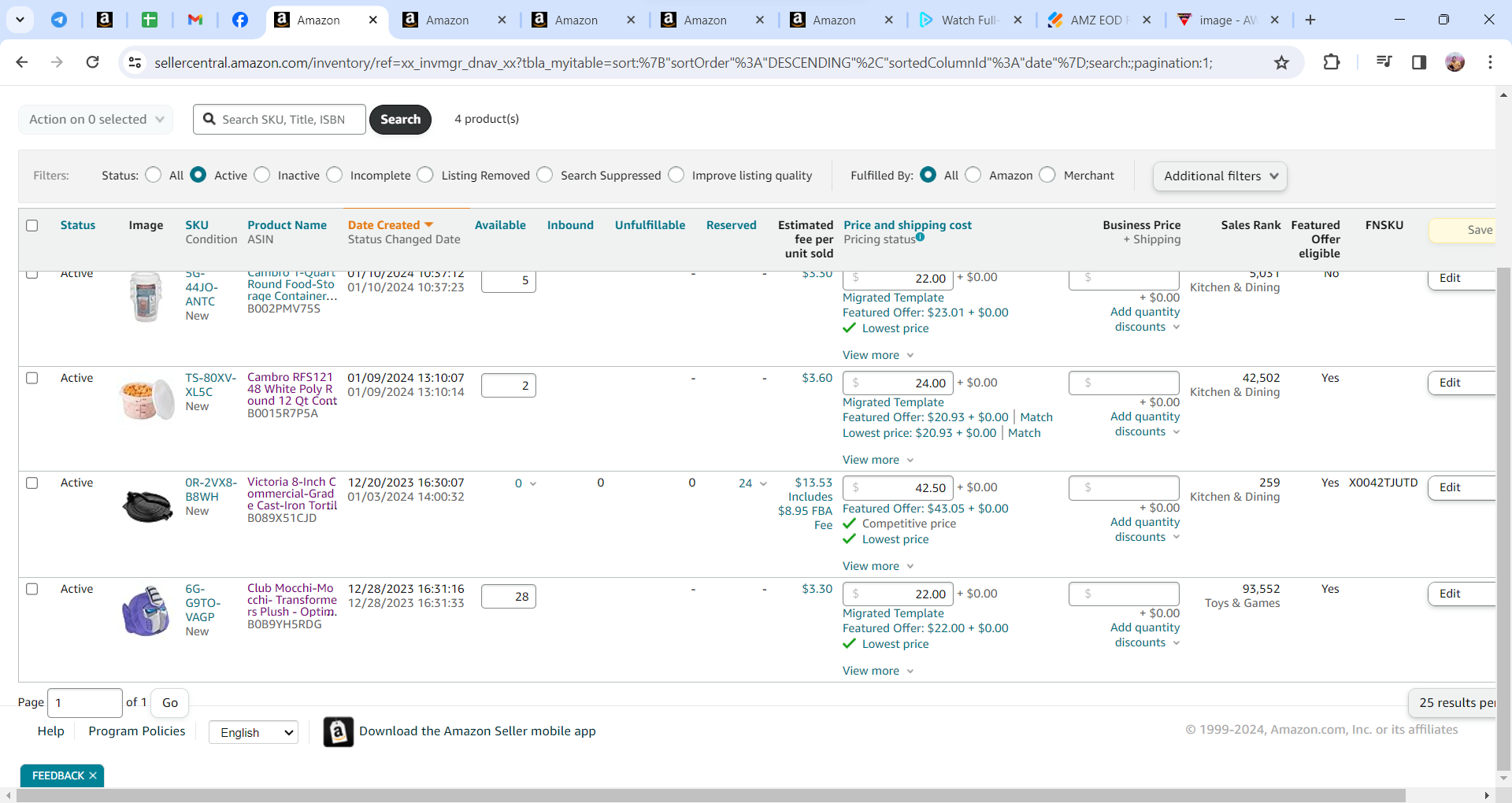The image size is (1512, 803).
Task: Bookmark this page with the star icon
Action: (1282, 62)
